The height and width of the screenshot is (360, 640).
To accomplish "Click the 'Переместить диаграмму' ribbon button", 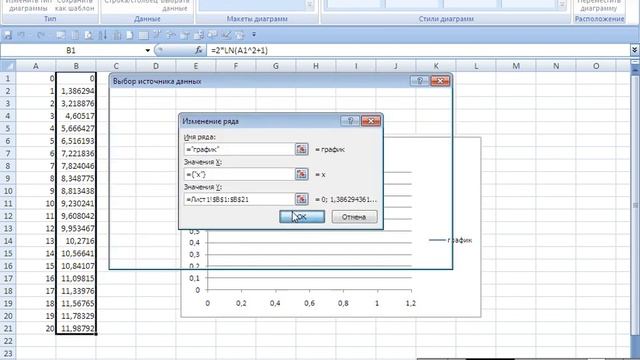I will 599,5.
